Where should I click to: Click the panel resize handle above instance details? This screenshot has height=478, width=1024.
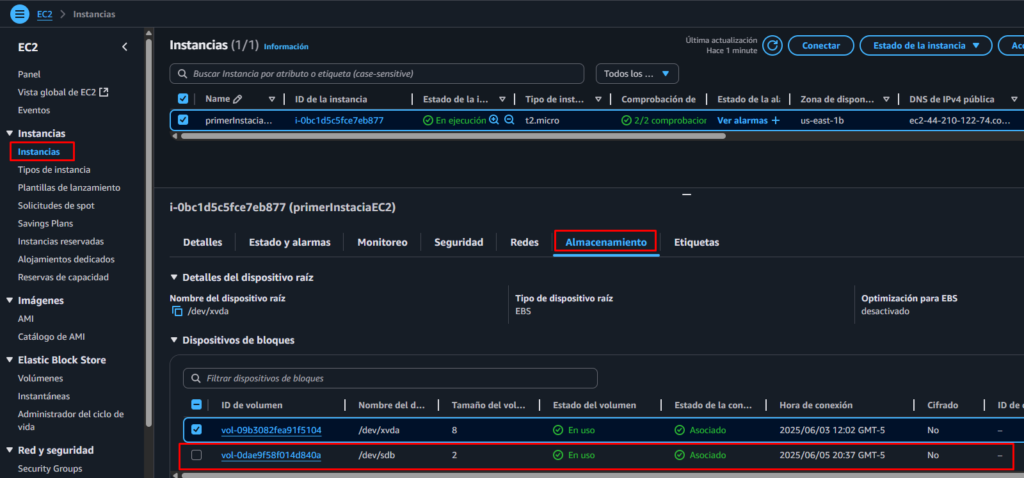click(x=686, y=194)
